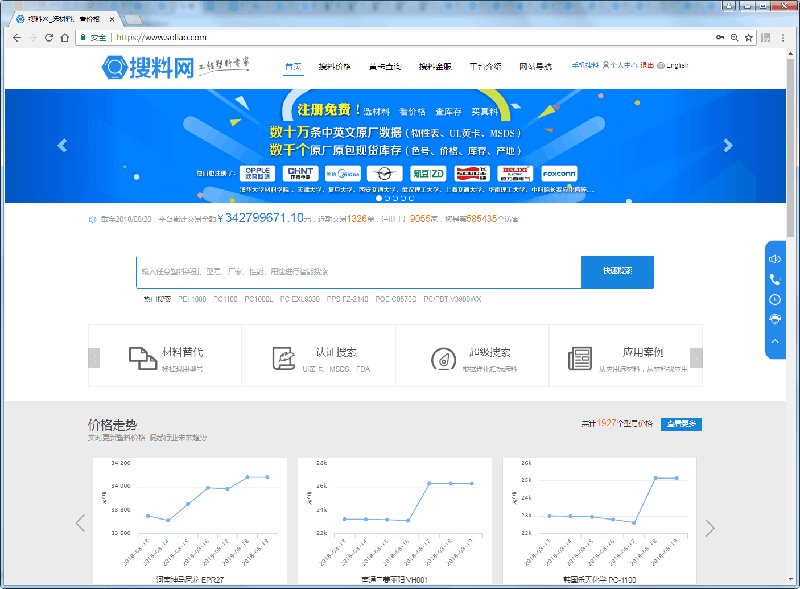This screenshot has width=800, height=589.
Task: Click the speaker icon in right sidebar
Action: point(775,258)
